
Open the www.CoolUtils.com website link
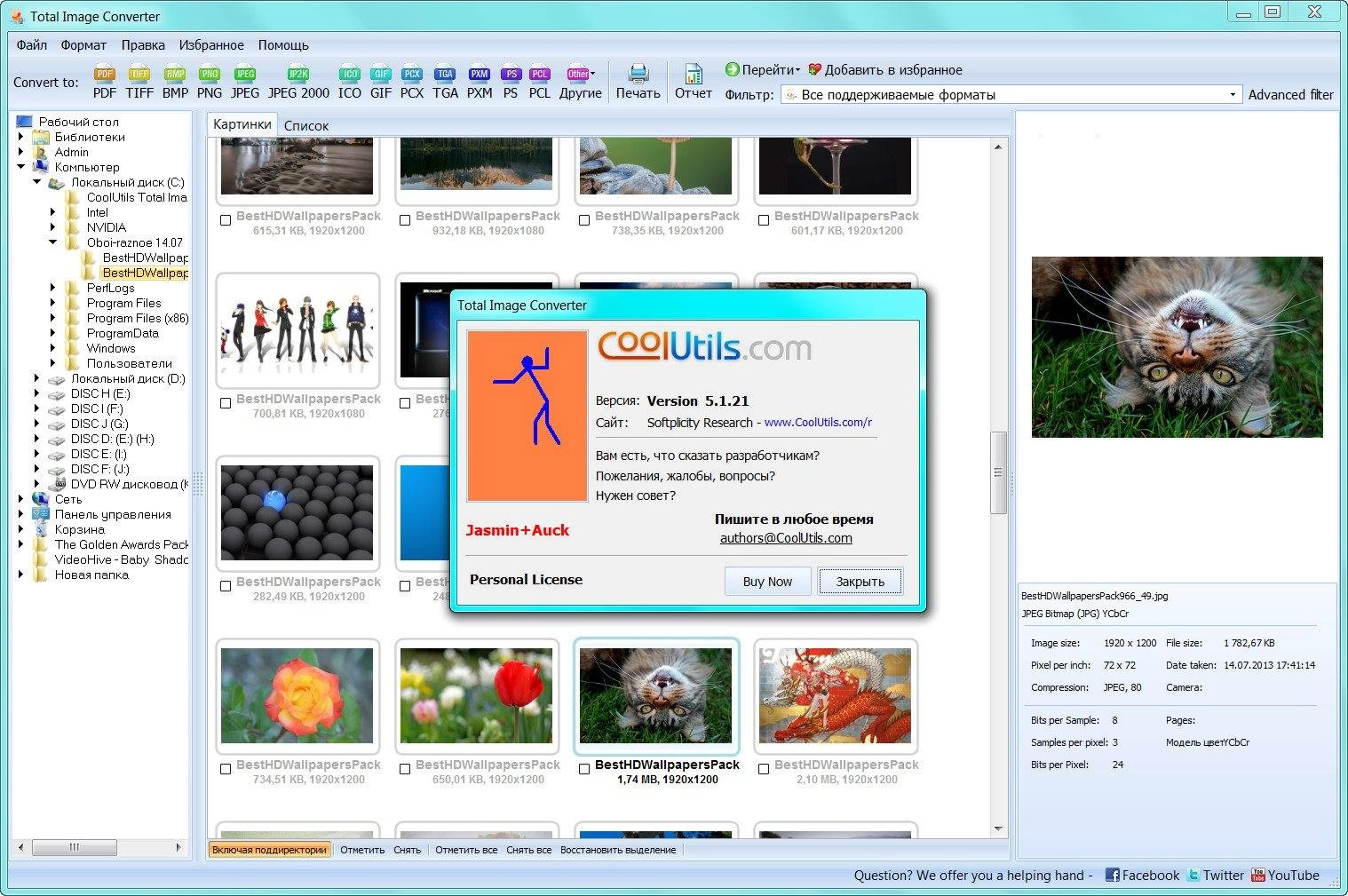pos(818,423)
